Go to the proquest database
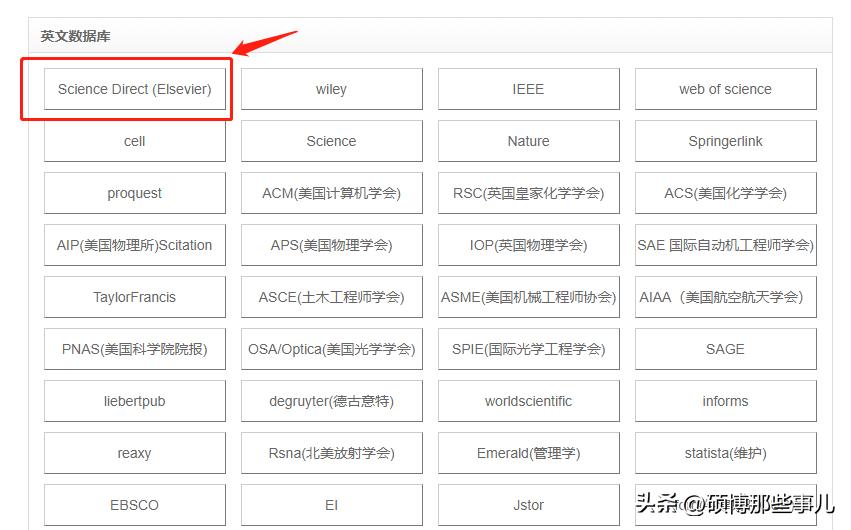The height and width of the screenshot is (530, 851). click(x=135, y=193)
